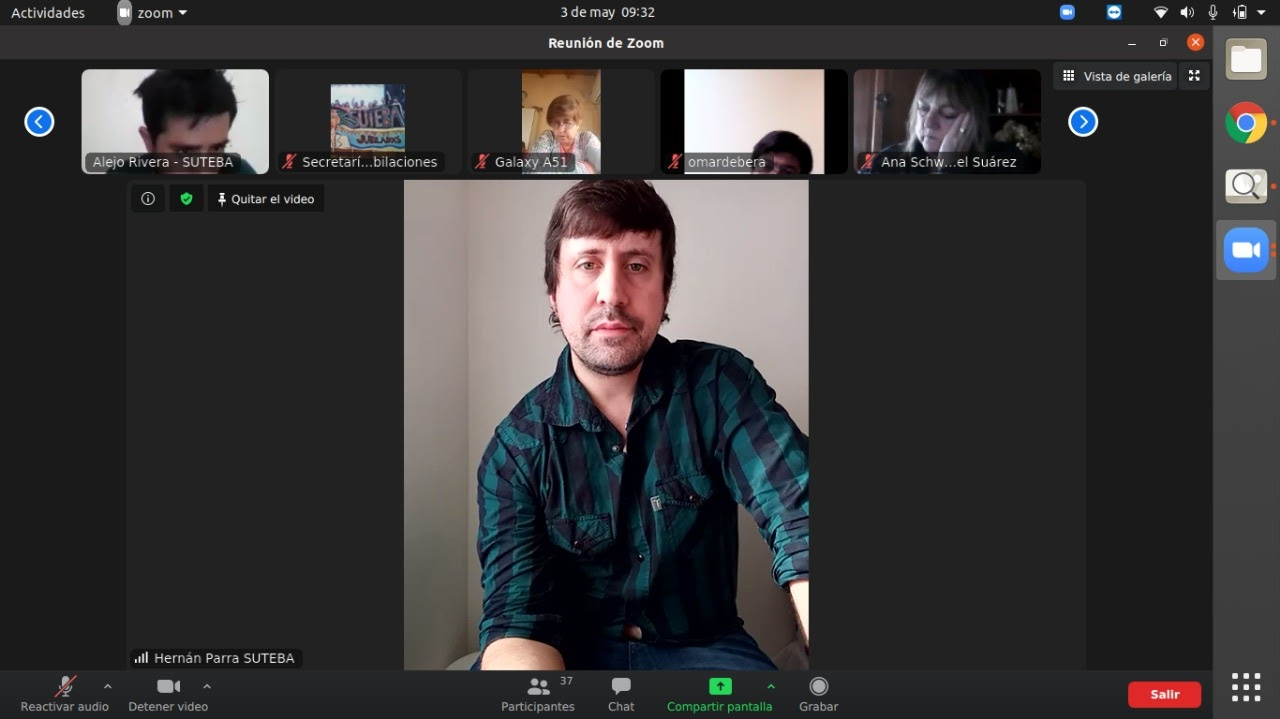Expand audio options arrow next to microphone
This screenshot has height=719, width=1280.
coord(108,687)
